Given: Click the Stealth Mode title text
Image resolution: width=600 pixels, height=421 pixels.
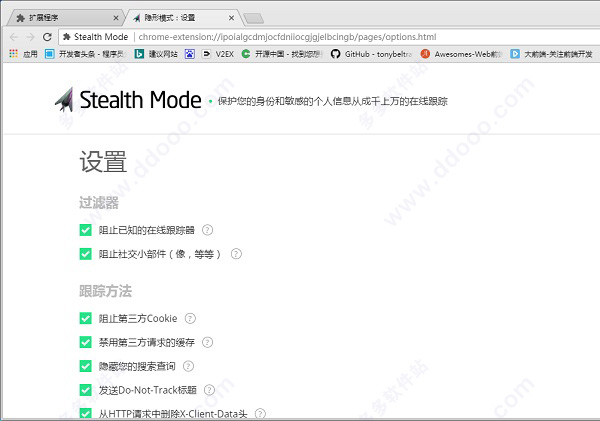Looking at the screenshot, I should click(x=140, y=100).
